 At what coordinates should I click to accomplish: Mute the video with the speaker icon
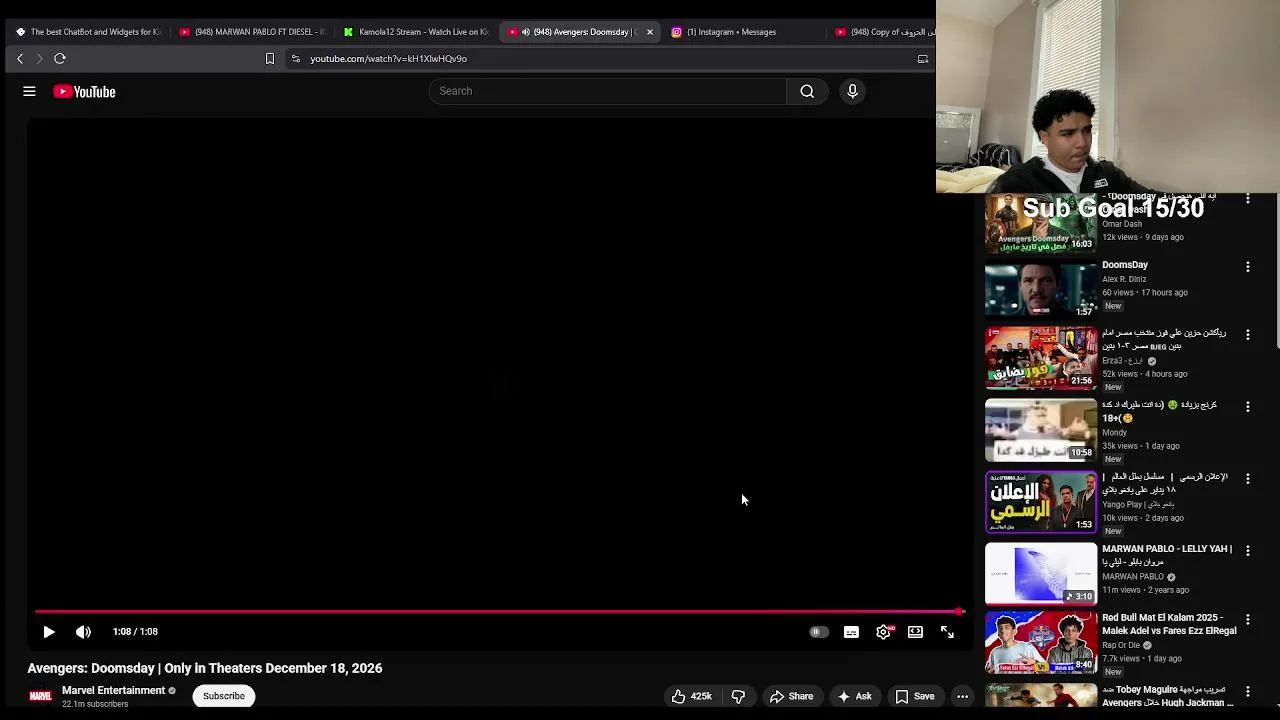83,632
